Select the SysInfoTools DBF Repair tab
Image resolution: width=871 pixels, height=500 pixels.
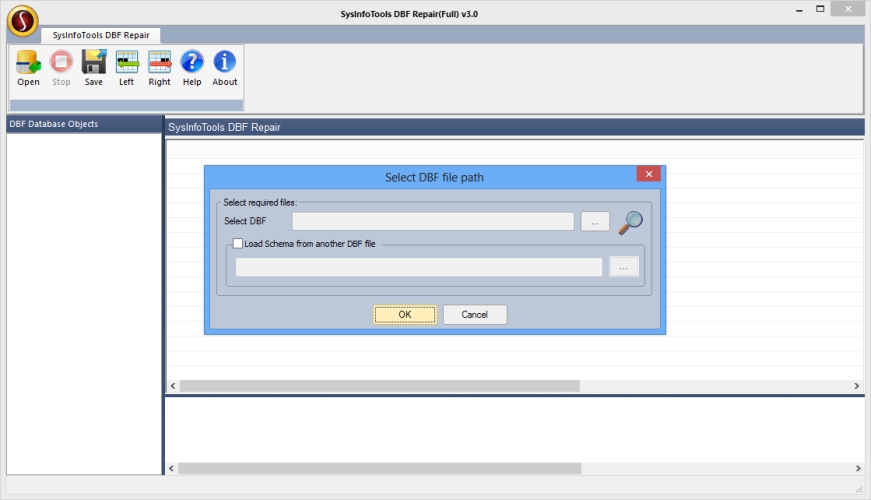coord(101,35)
